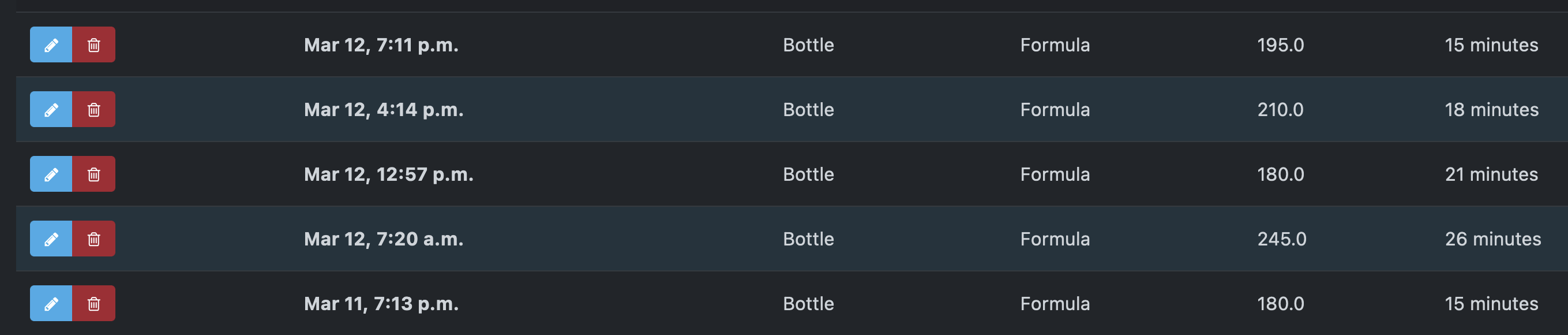
Task: Click the 180.0 amount on the bottom row
Action: pyautogui.click(x=1280, y=303)
